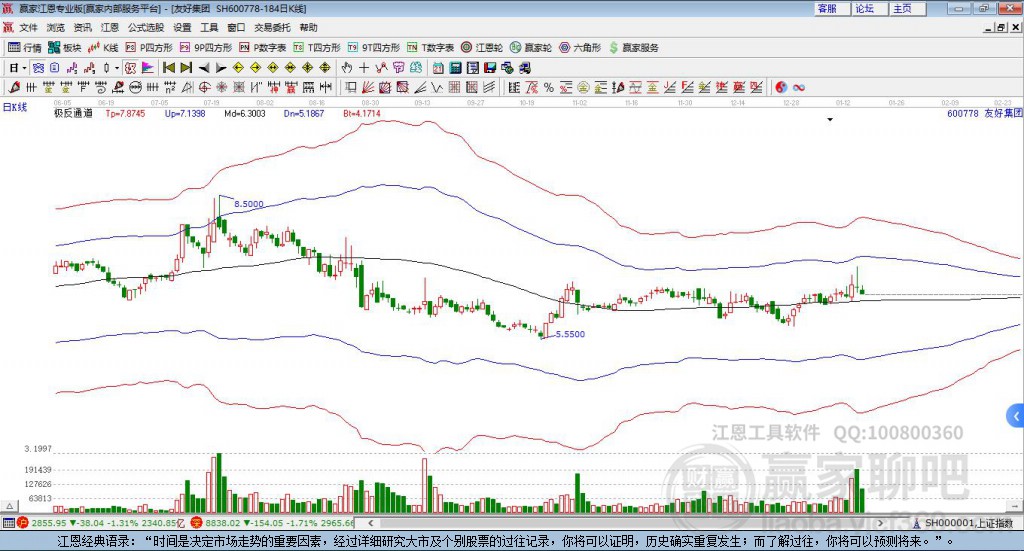Click SH000001 上证指数 in status bar
The height and width of the screenshot is (551, 1024).
[x=968, y=523]
